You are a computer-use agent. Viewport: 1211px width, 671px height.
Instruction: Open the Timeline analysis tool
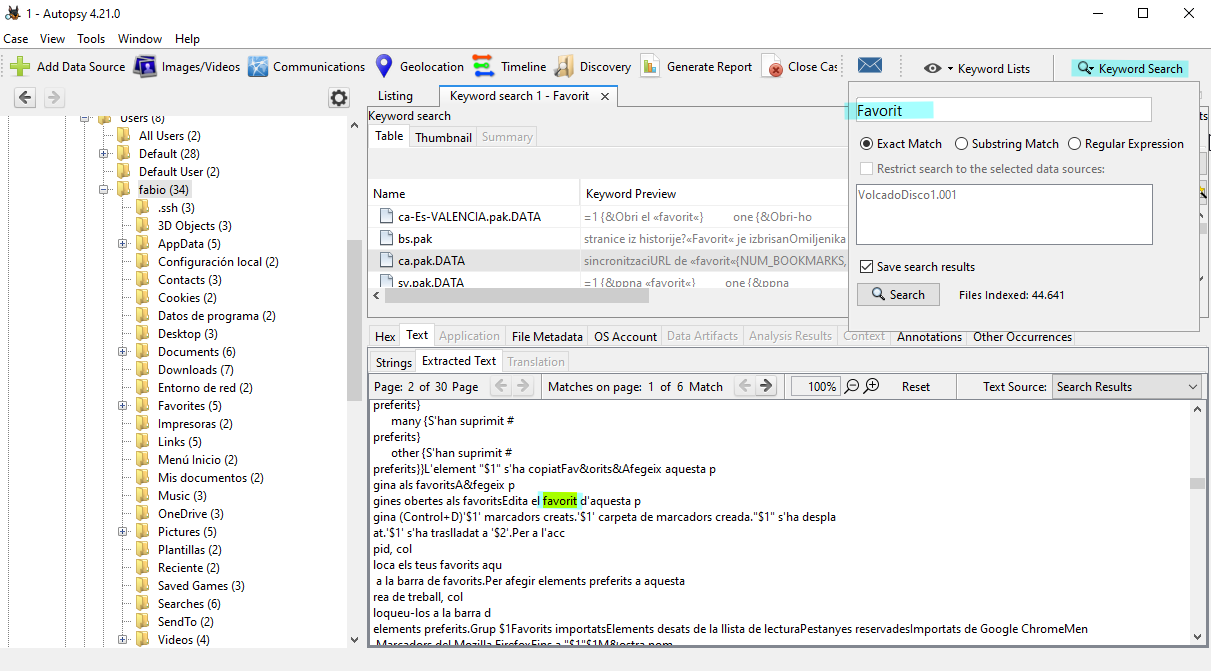click(x=484, y=67)
